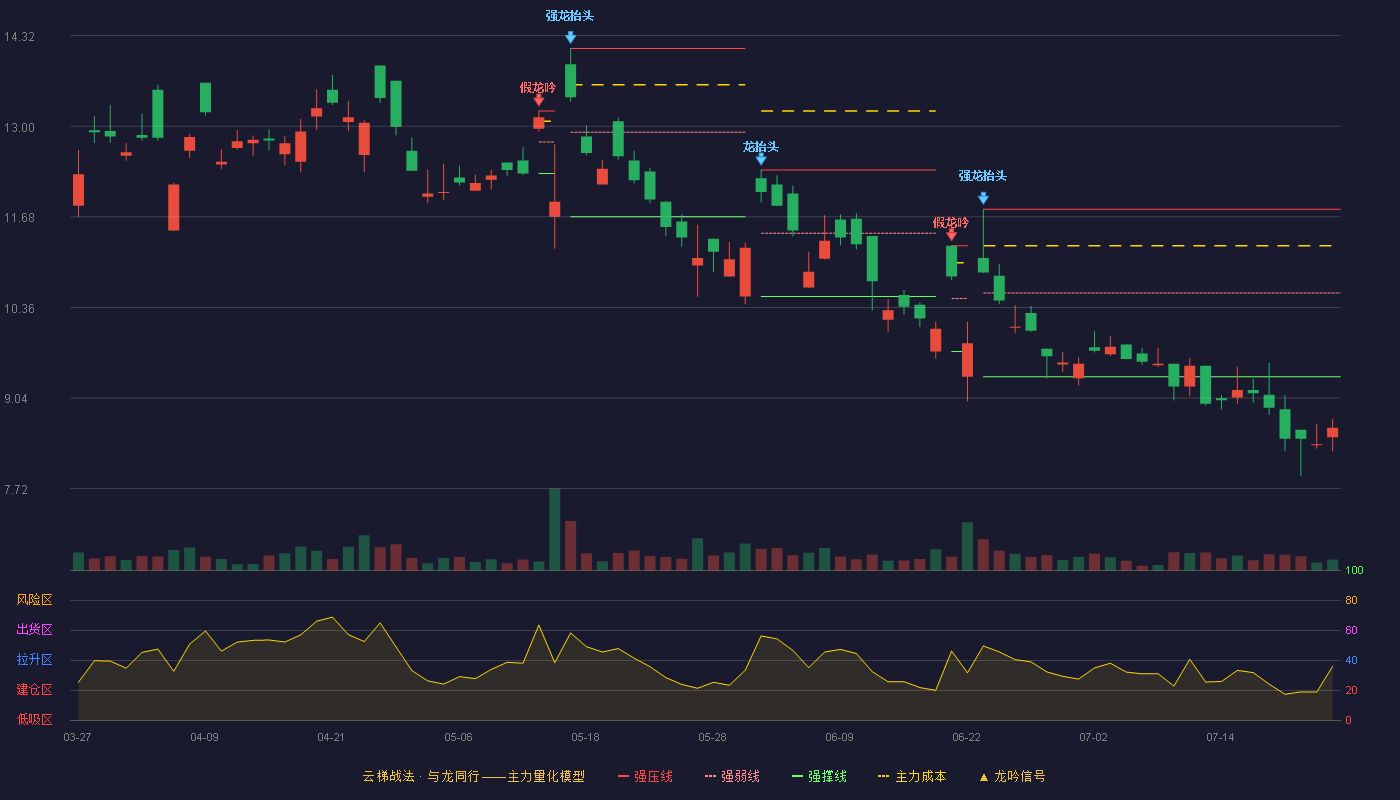Toggle the 强弱线 legend series

[732, 776]
